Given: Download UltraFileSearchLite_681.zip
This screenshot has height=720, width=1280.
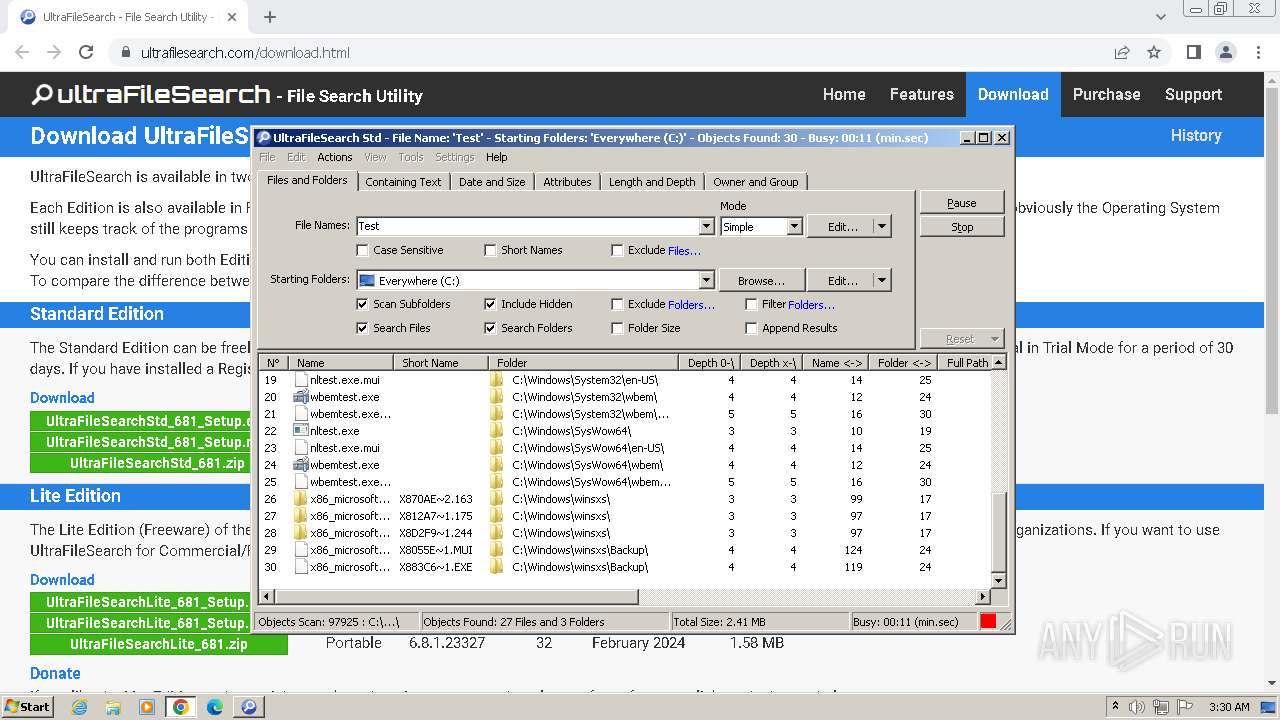Looking at the screenshot, I should click(159, 644).
